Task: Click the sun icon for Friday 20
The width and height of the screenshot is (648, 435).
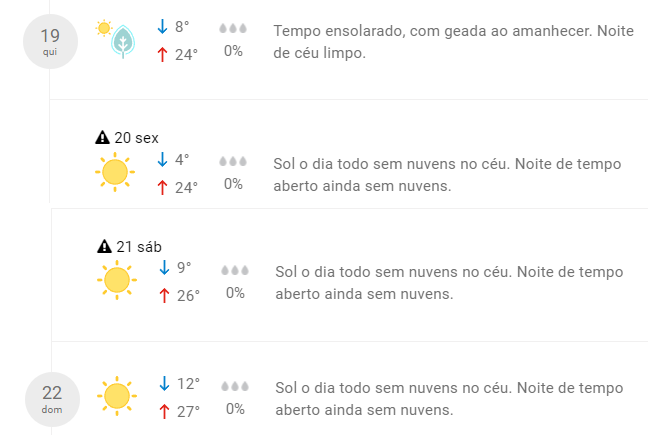Action: 115,173
